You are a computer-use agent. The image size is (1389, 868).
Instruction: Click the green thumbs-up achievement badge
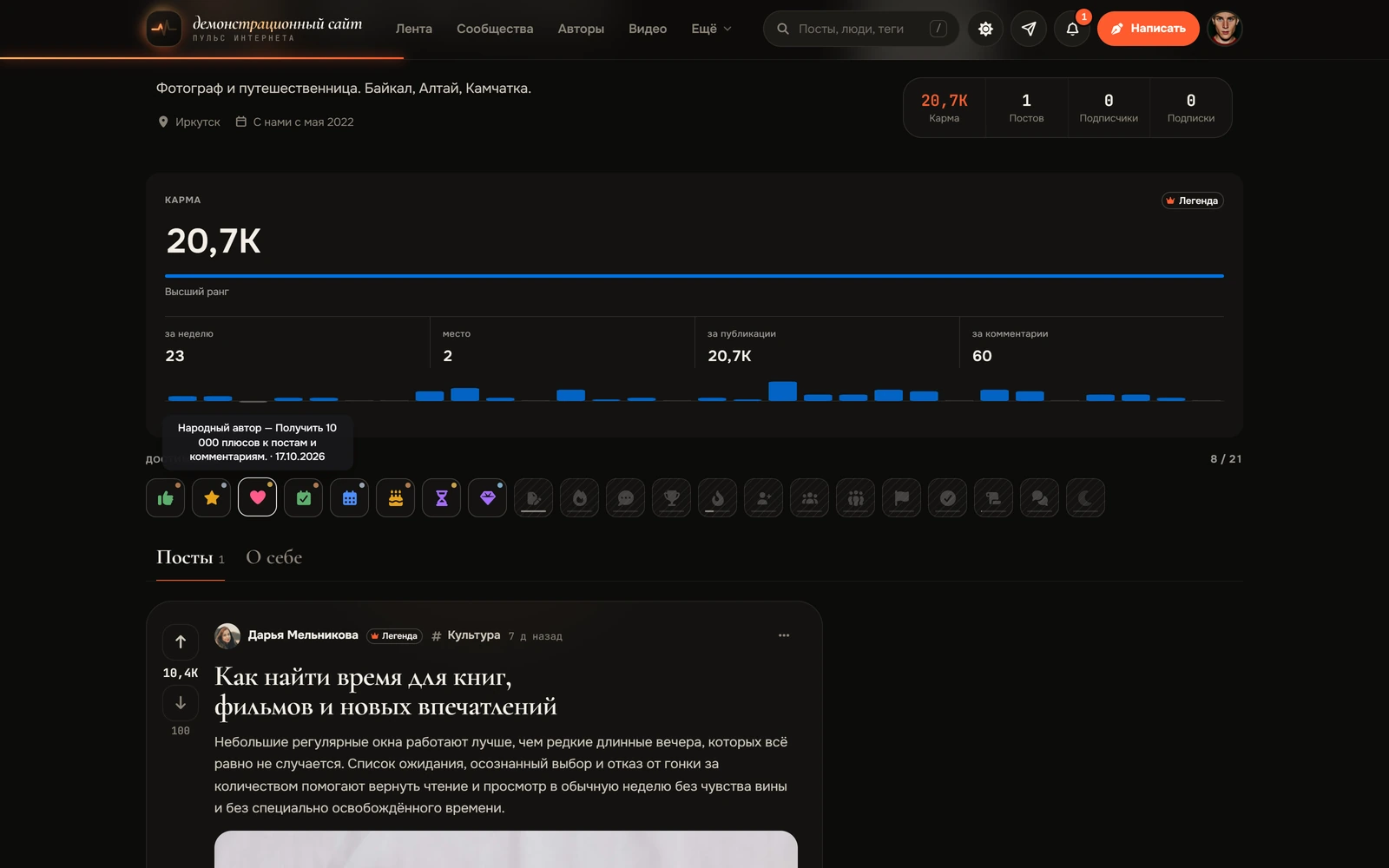[x=165, y=498]
